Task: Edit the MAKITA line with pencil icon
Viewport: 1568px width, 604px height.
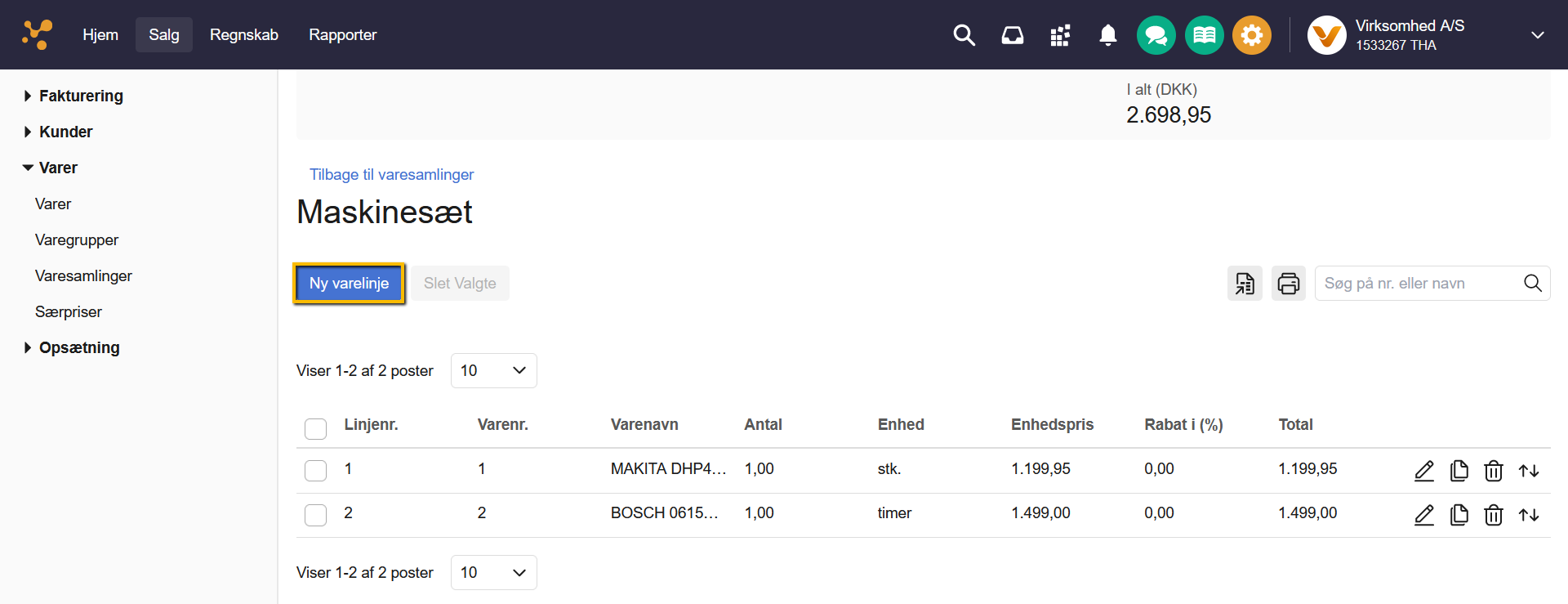Action: pos(1423,471)
